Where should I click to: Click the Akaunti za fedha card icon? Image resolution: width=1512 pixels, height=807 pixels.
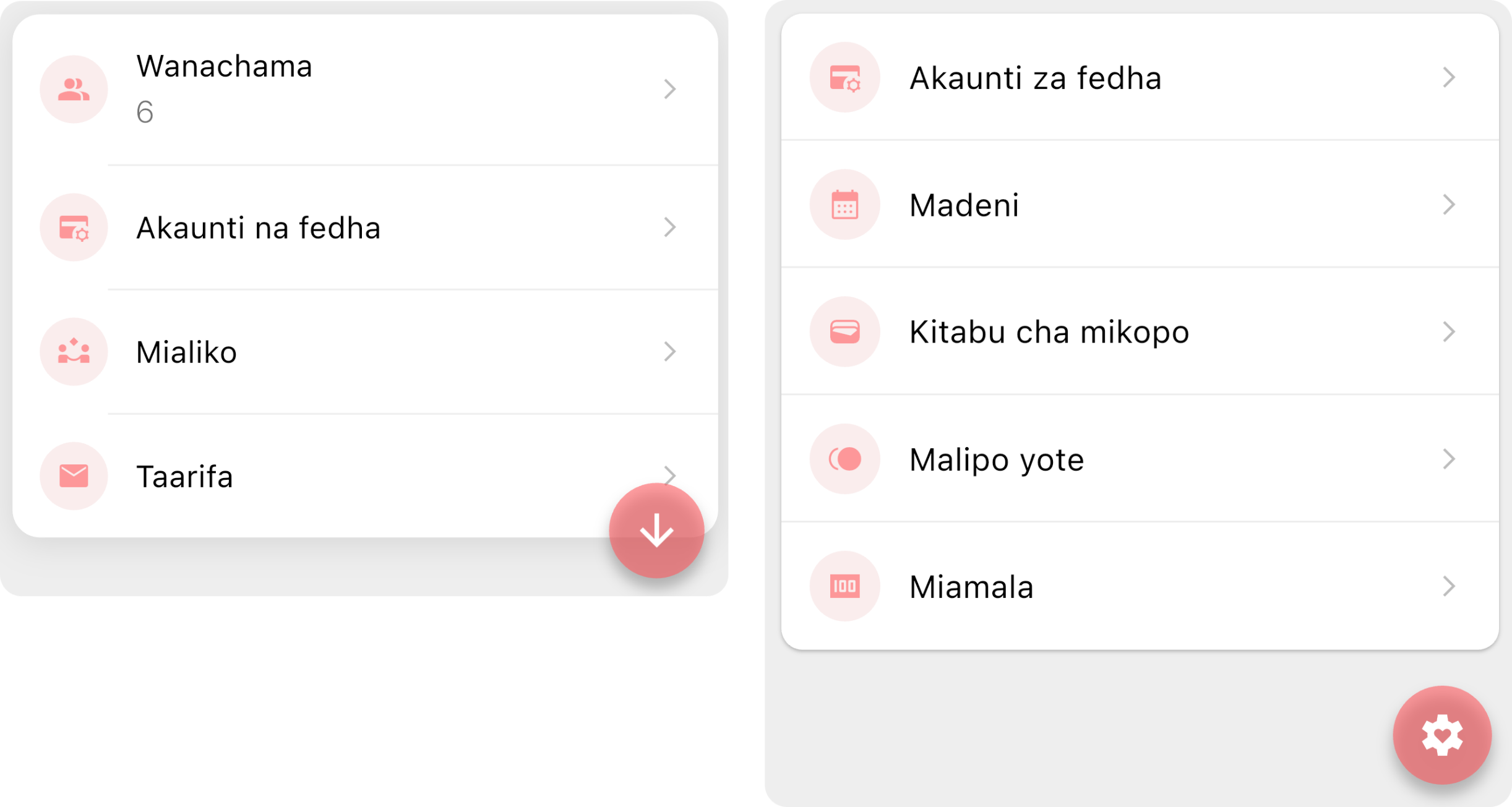pos(845,78)
